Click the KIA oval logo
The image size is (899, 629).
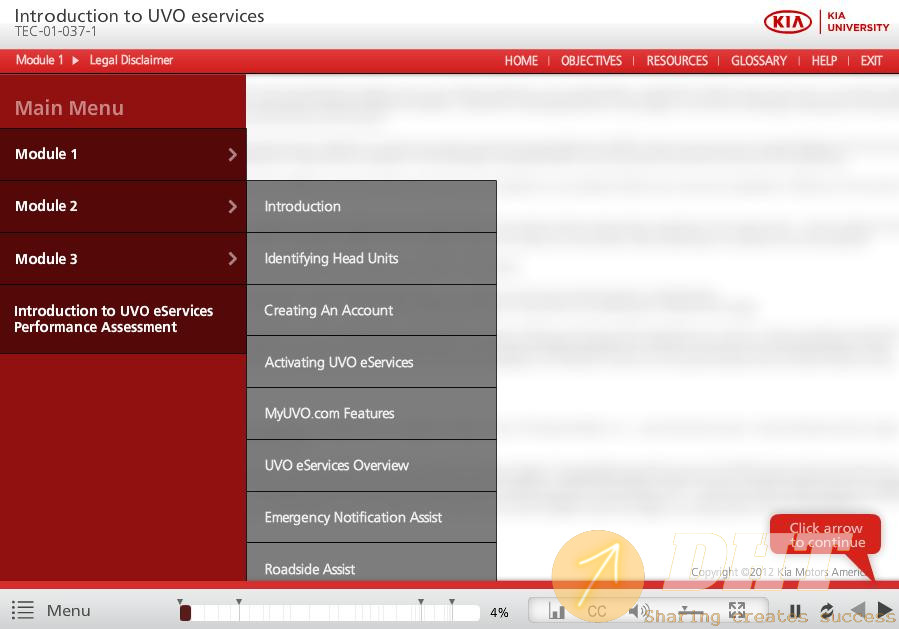(x=788, y=22)
